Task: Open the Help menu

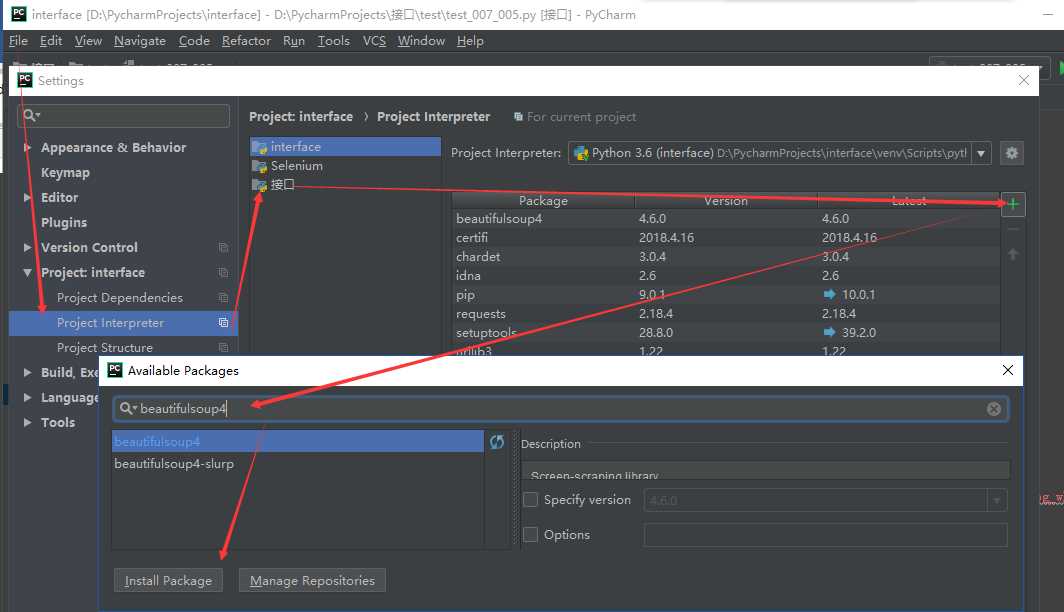Action: (x=470, y=41)
